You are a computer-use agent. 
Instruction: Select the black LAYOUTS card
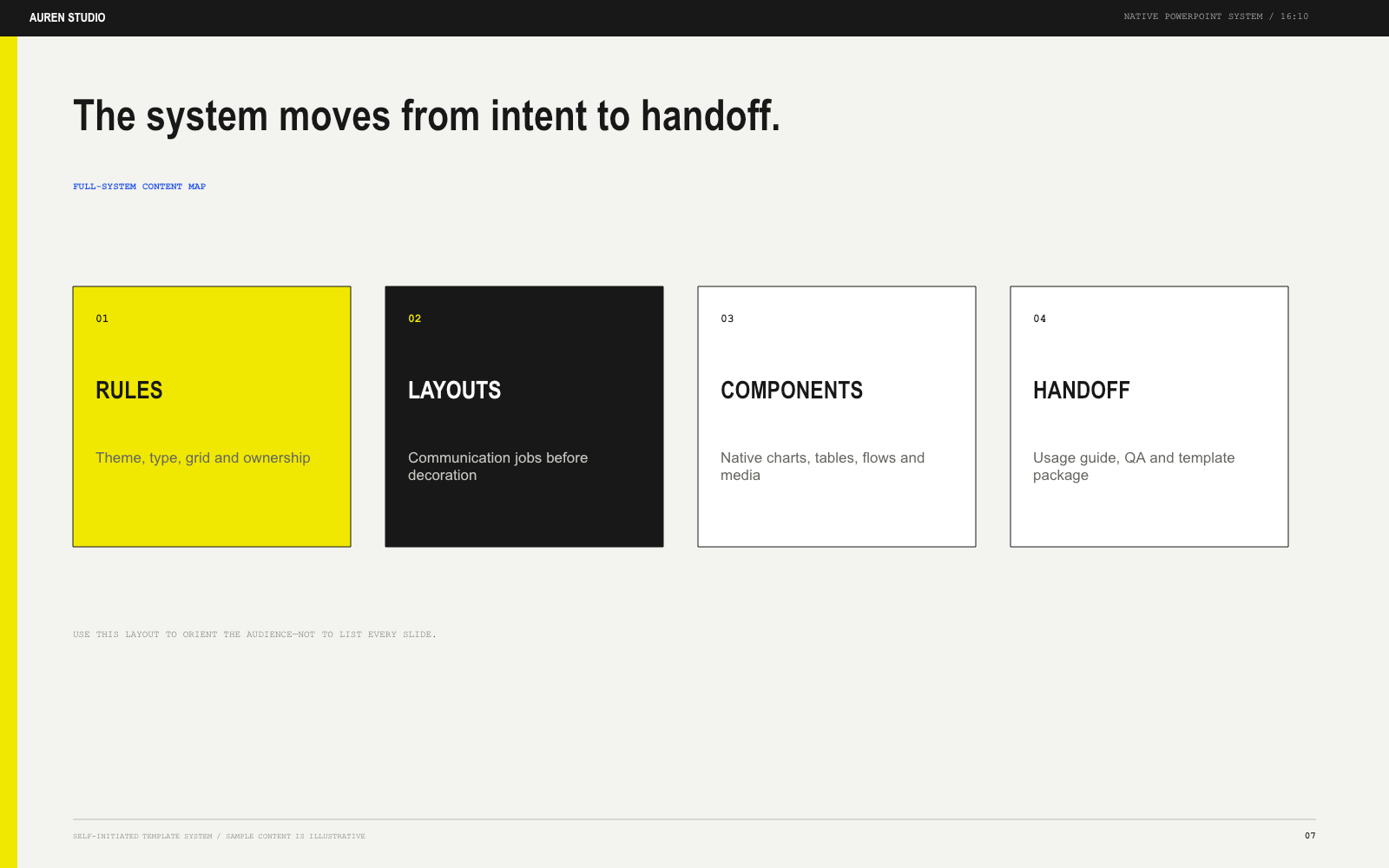pyautogui.click(x=524, y=417)
